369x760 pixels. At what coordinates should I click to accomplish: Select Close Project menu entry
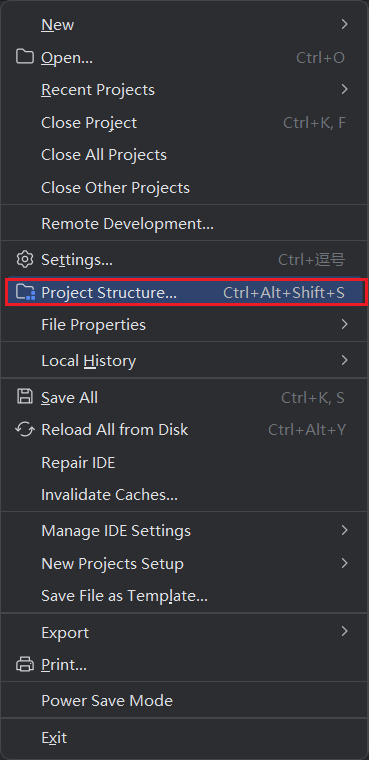[x=184, y=123]
